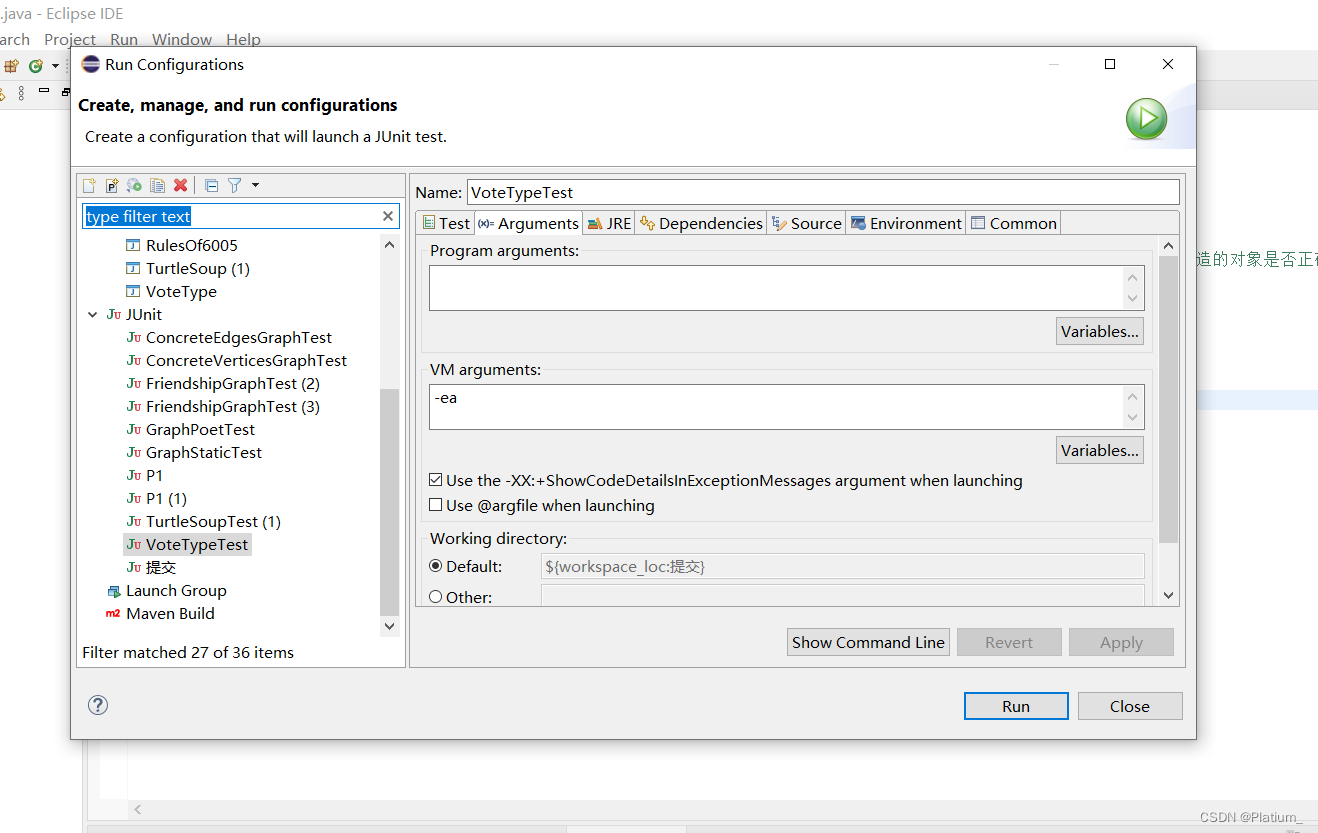1318x833 pixels.
Task: Create a new prototype configuration
Action: tap(111, 185)
